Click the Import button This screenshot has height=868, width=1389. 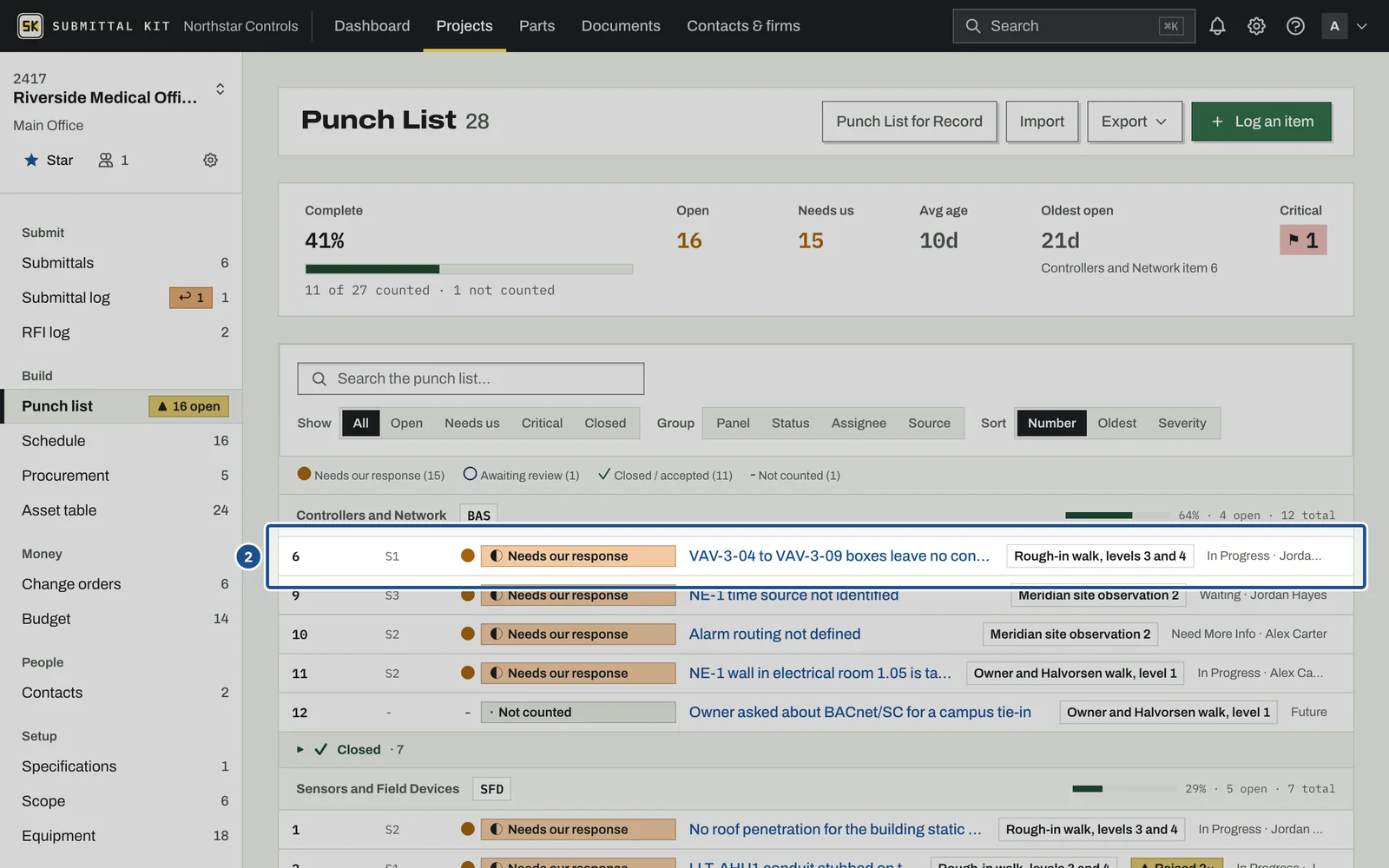(1042, 122)
